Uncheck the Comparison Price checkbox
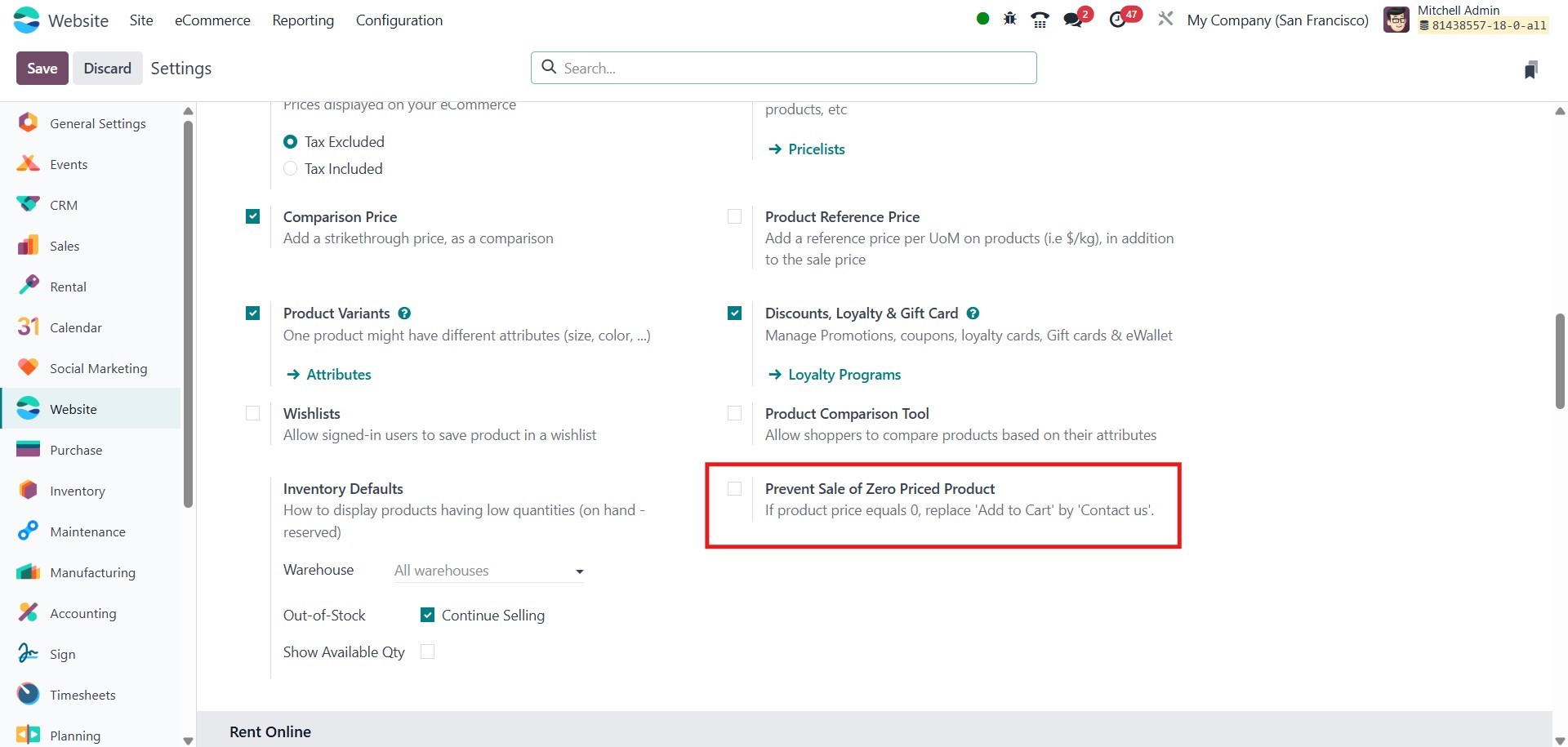Screen dimensions: 1568x747 click(253, 217)
